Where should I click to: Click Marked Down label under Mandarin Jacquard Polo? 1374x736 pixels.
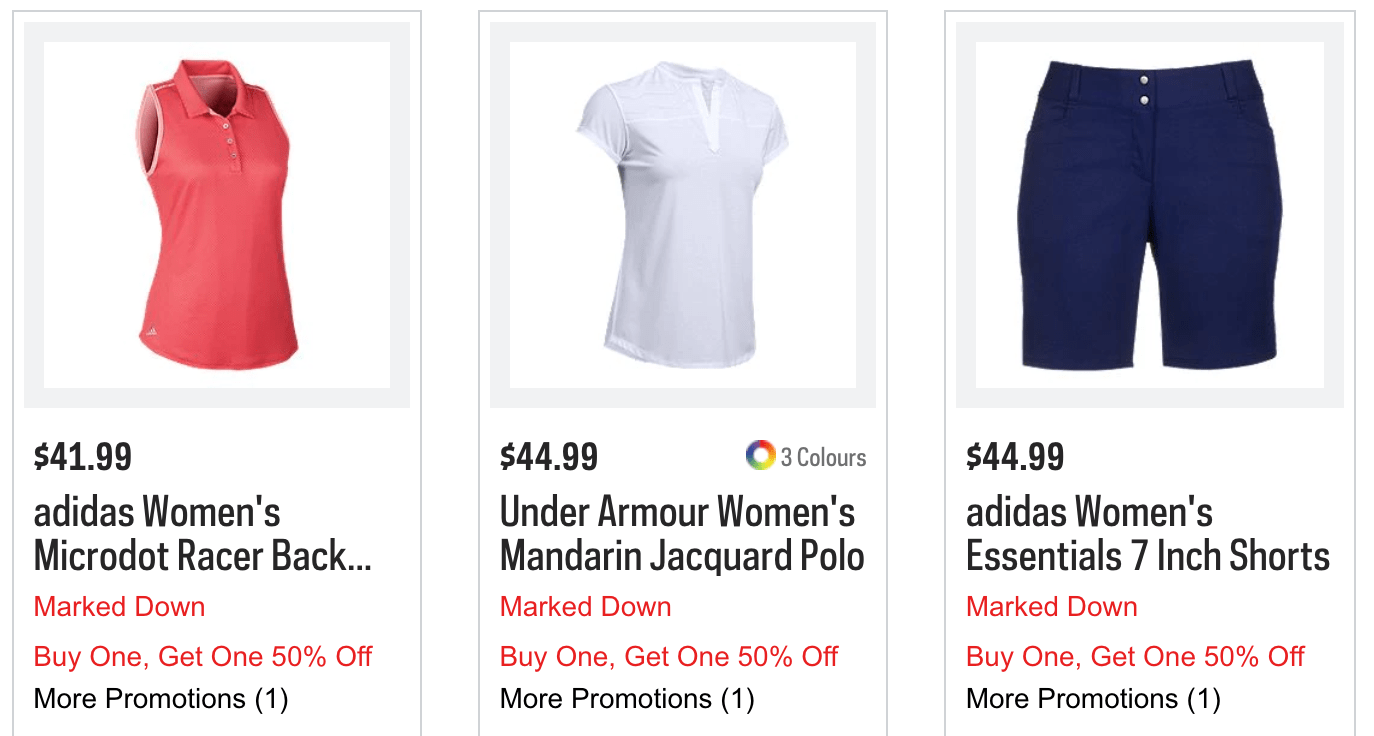(585, 607)
